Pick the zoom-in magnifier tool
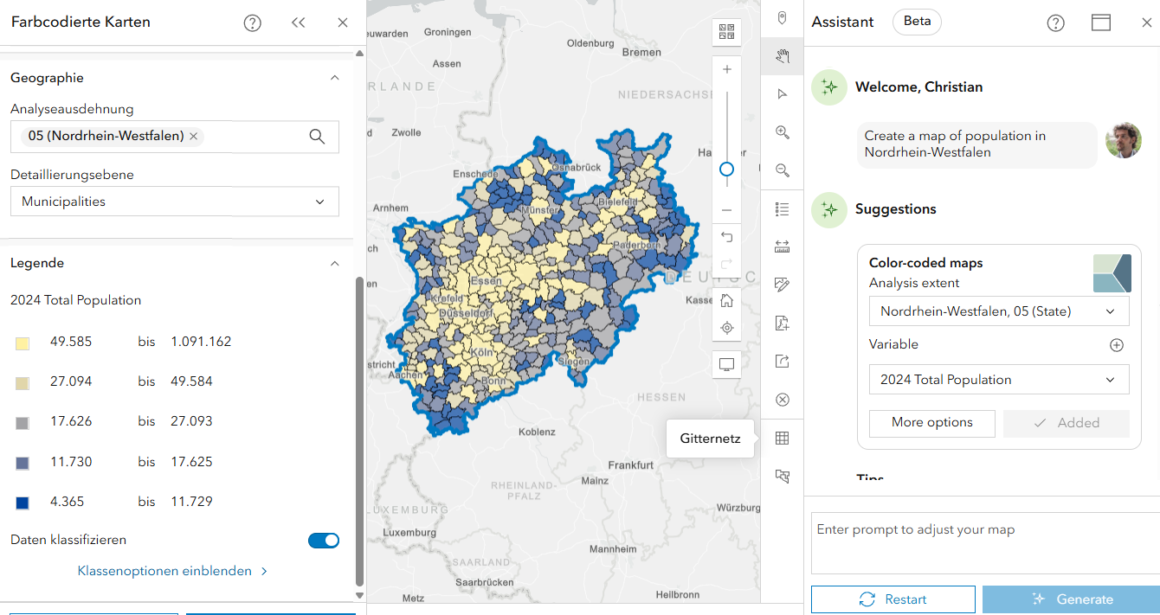Screen dimensions: 1160x615 pyautogui.click(x=782, y=132)
